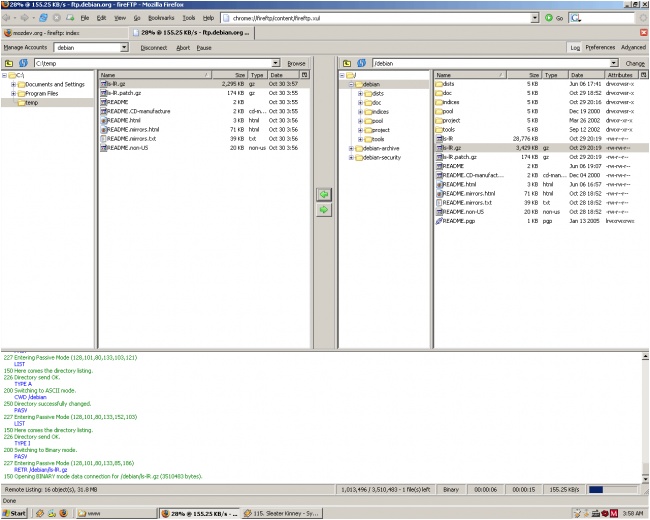Click the transfer progress bar
Screen dimensions: 650x520
click(613, 489)
